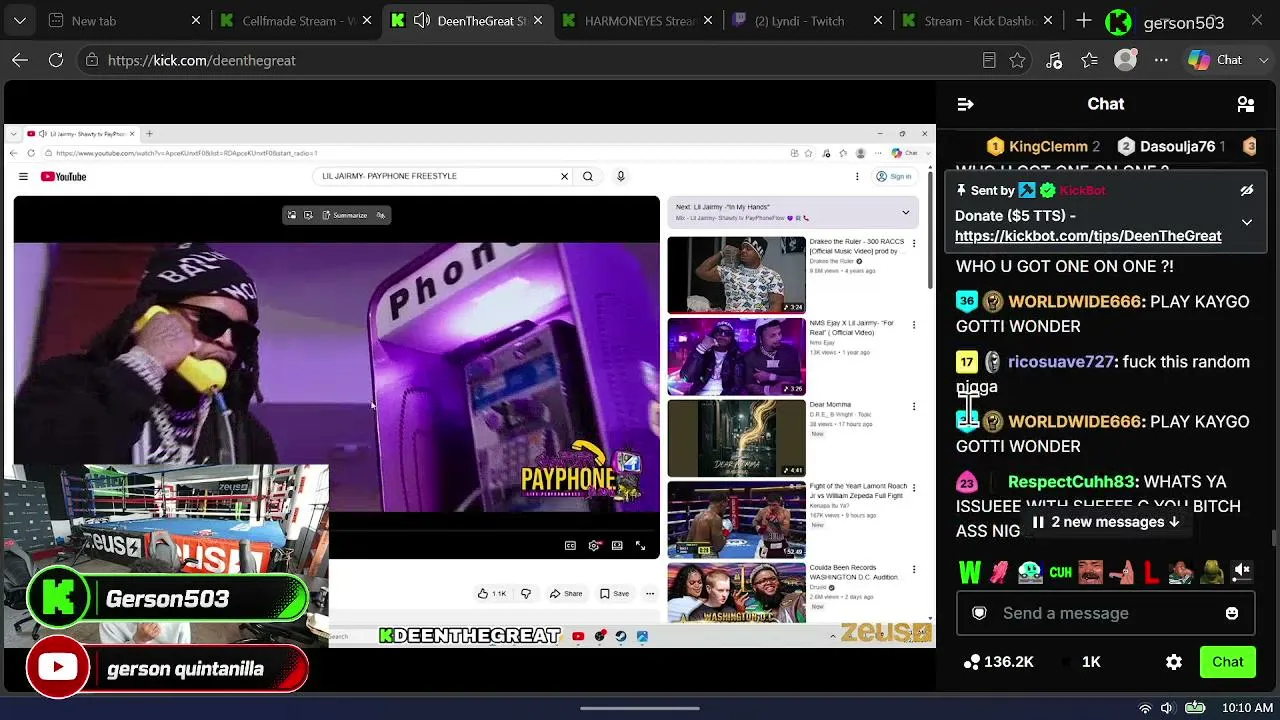The height and width of the screenshot is (720, 1280).
Task: Open the system volume control
Action: tap(1167, 708)
